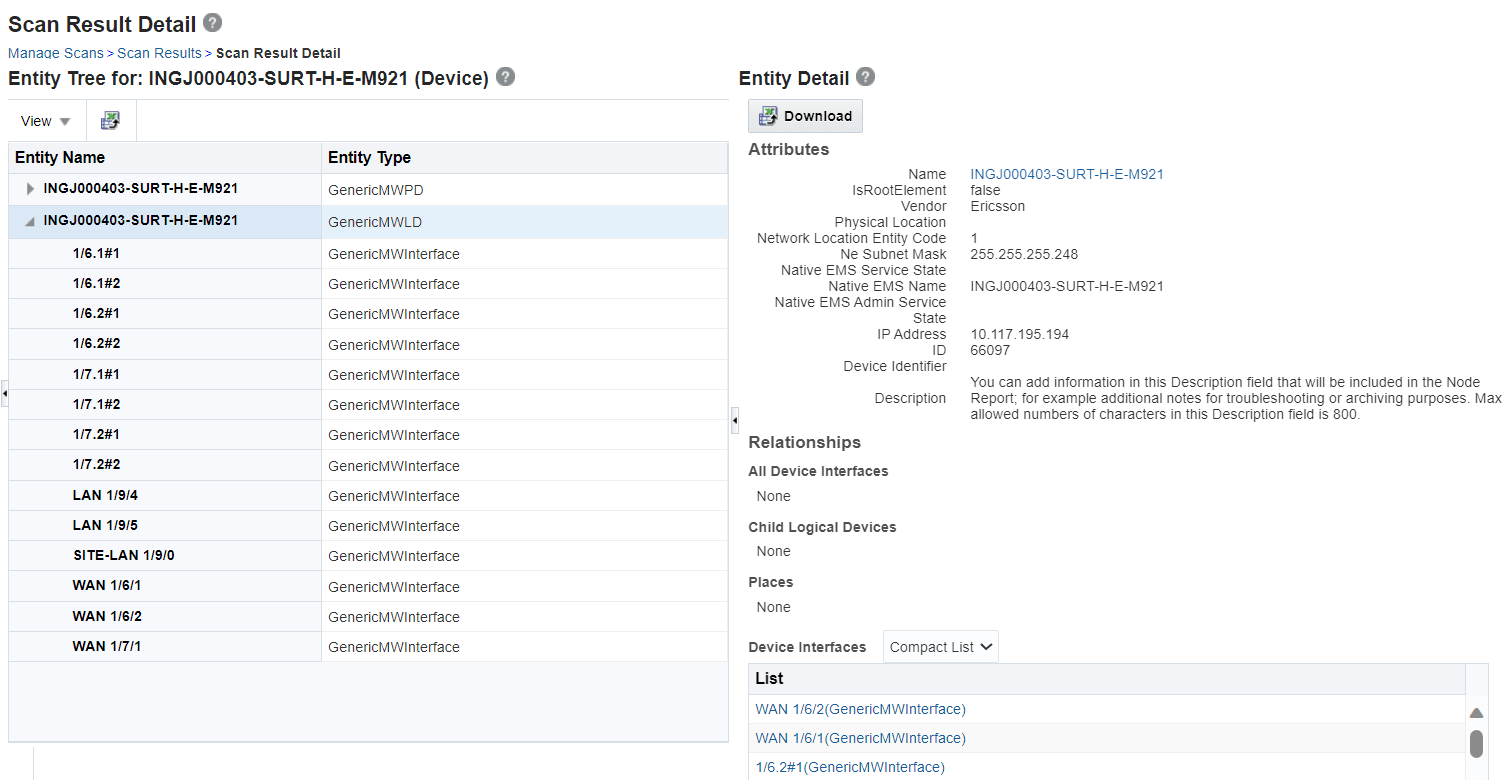Select the 1/6.2#1 tree row
1507x780 pixels.
click(x=368, y=314)
